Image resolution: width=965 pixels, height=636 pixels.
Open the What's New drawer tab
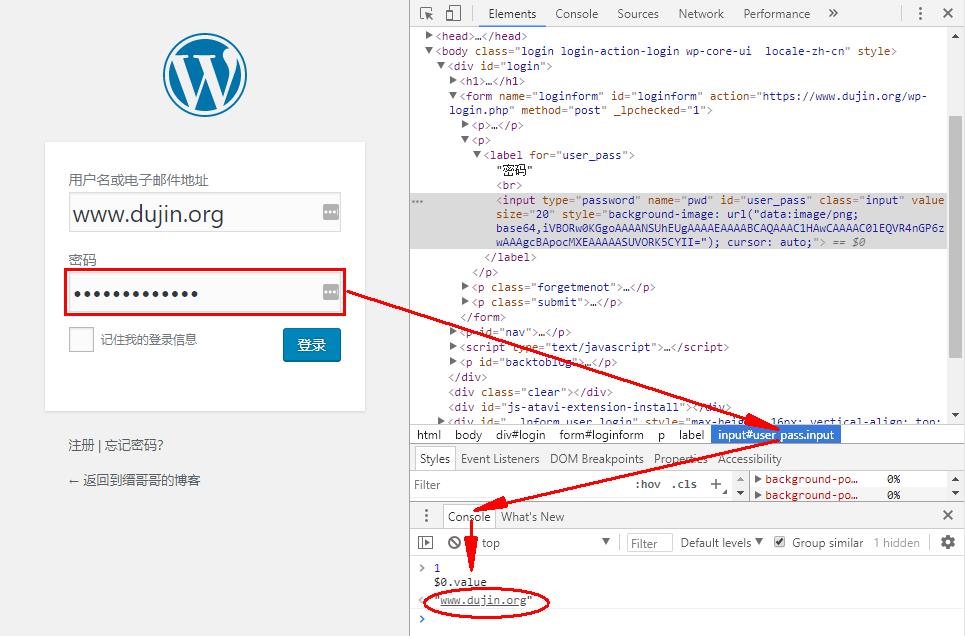coord(532,517)
